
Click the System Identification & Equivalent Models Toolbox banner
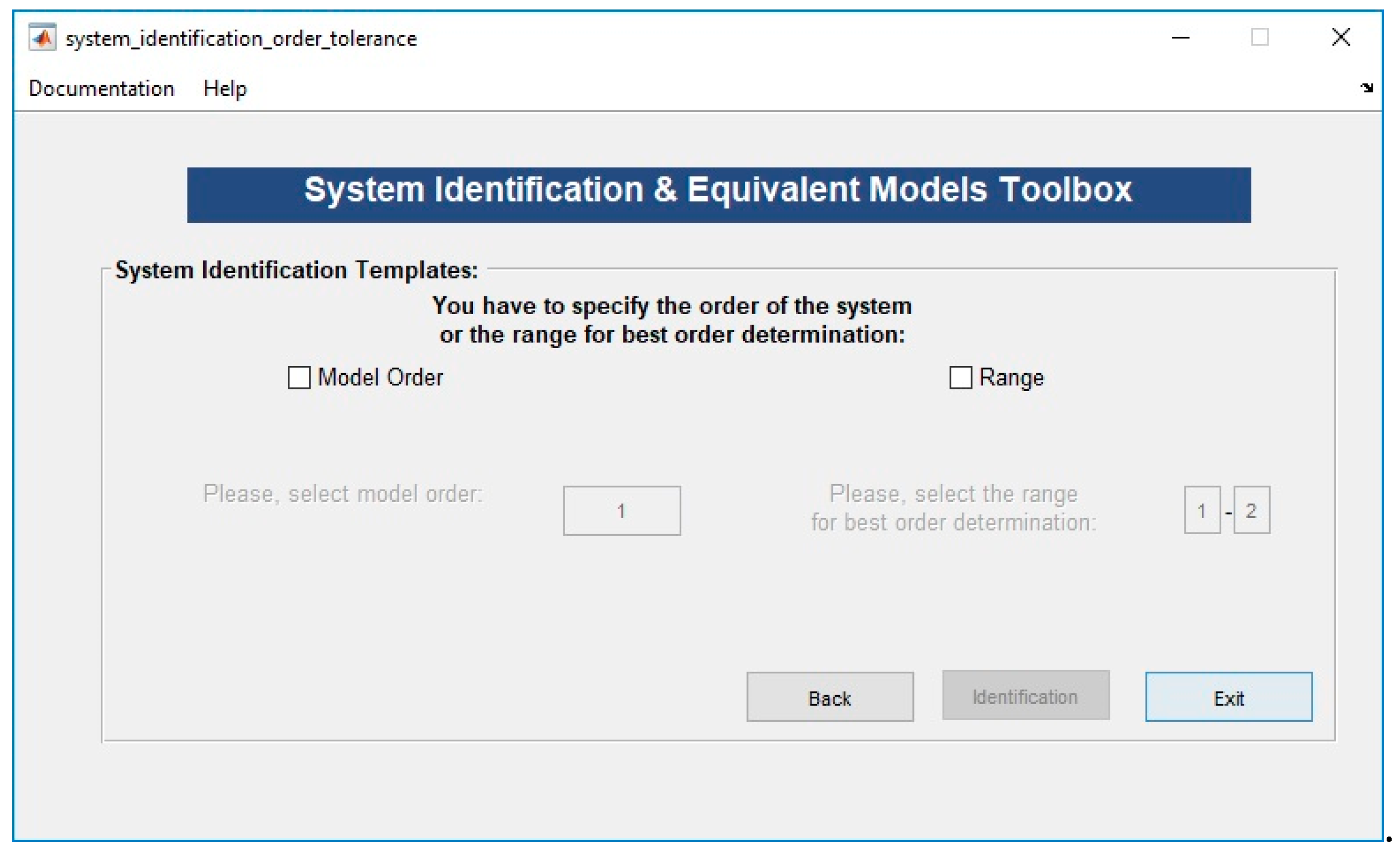point(718,194)
